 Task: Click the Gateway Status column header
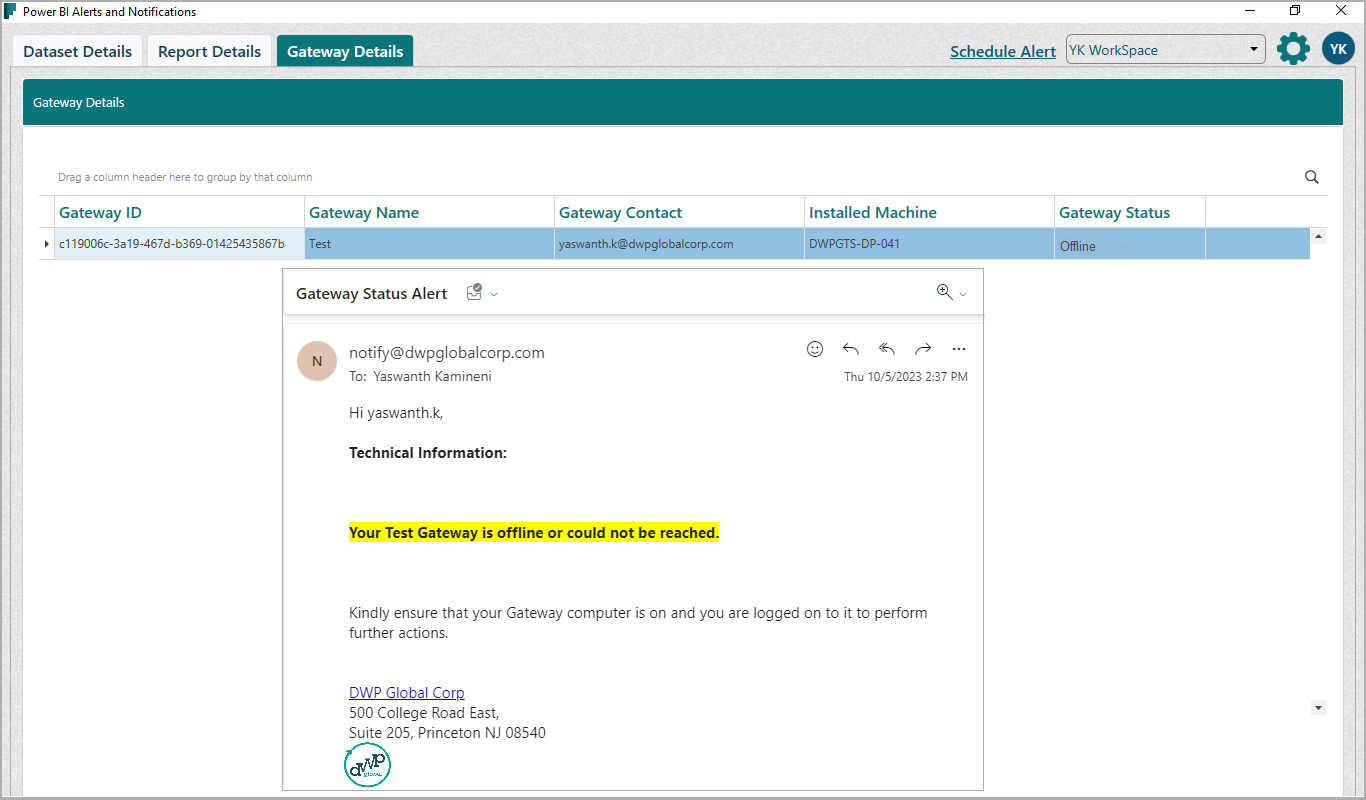click(1114, 213)
